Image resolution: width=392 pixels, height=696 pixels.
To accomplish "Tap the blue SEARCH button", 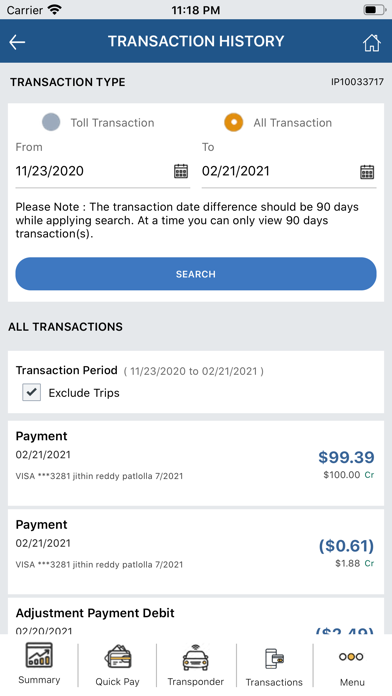I will click(196, 274).
